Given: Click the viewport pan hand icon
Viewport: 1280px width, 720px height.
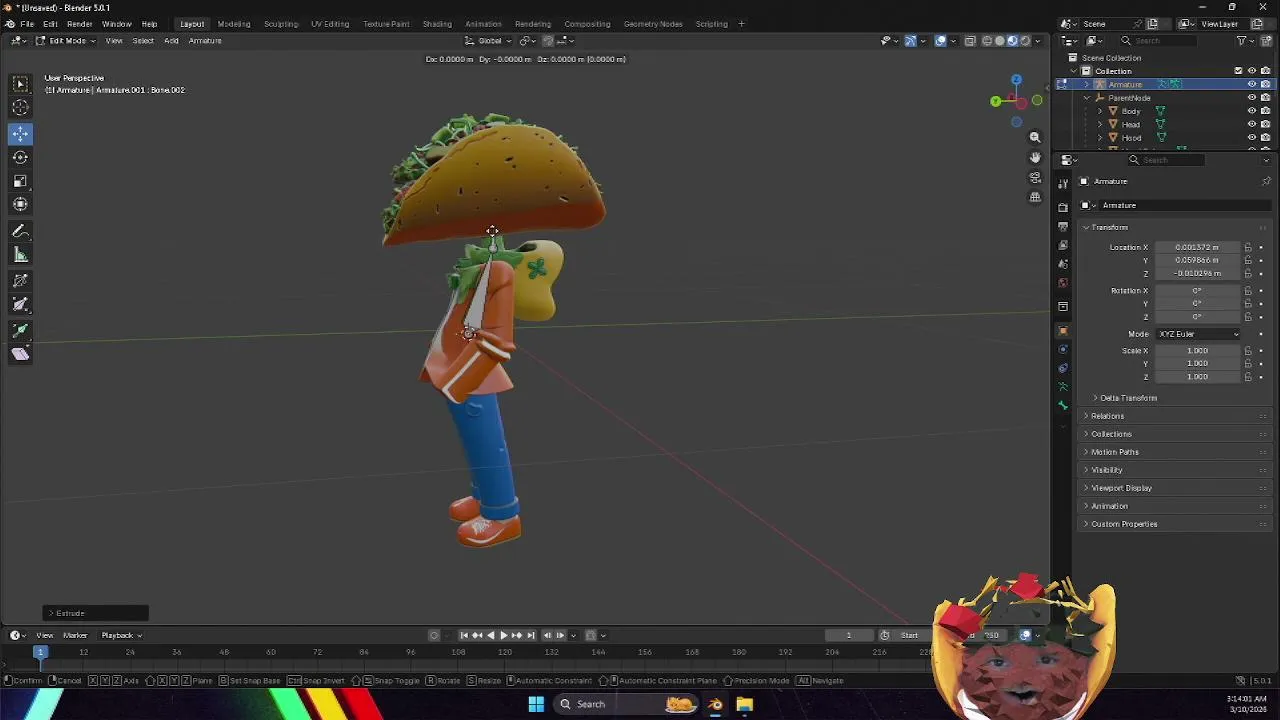Looking at the screenshot, I should 1035,157.
